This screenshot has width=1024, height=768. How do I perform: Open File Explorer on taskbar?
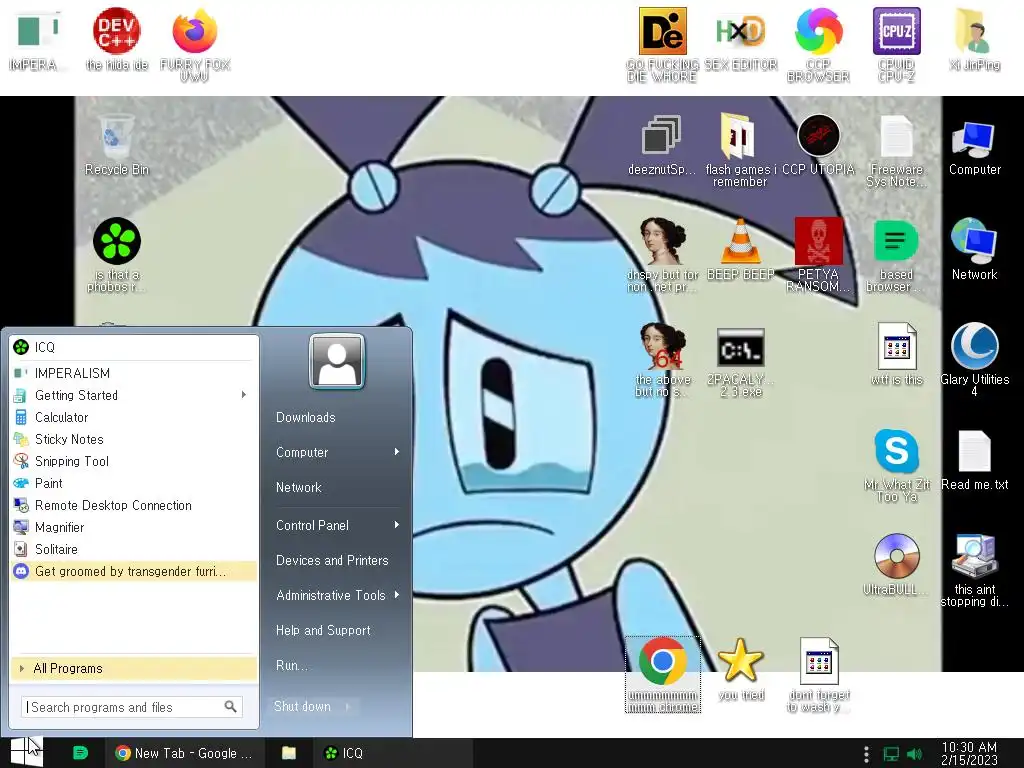click(288, 753)
